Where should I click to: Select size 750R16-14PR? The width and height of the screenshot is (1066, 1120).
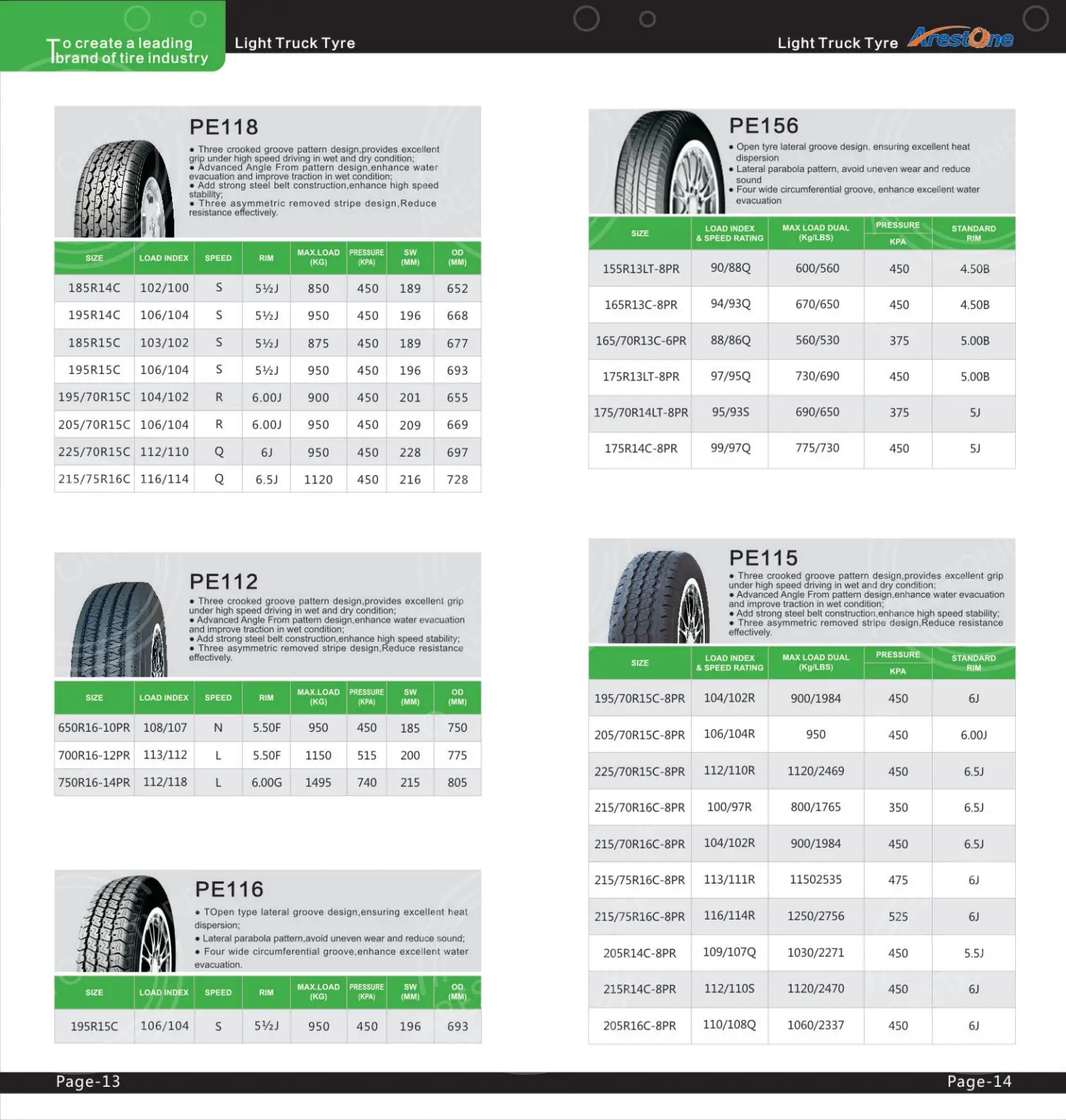tap(94, 782)
